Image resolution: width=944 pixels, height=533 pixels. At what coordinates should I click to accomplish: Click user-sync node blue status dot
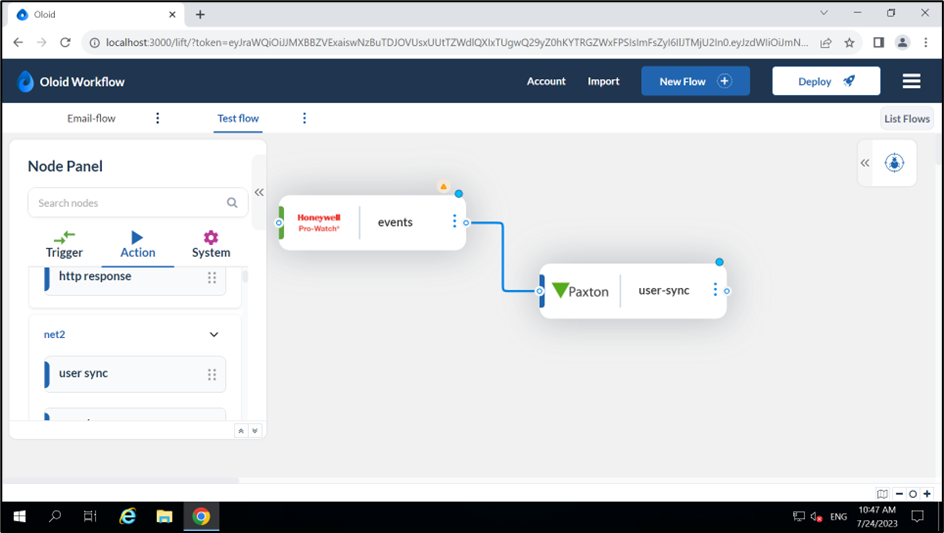point(719,262)
